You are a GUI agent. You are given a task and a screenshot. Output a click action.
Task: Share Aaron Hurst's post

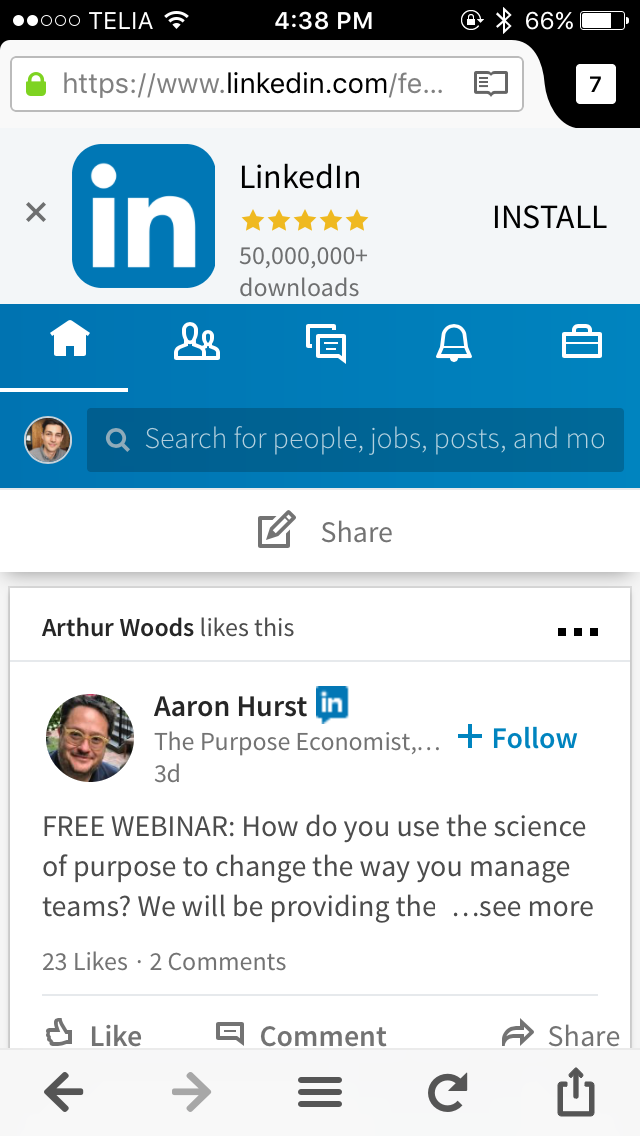563,1034
